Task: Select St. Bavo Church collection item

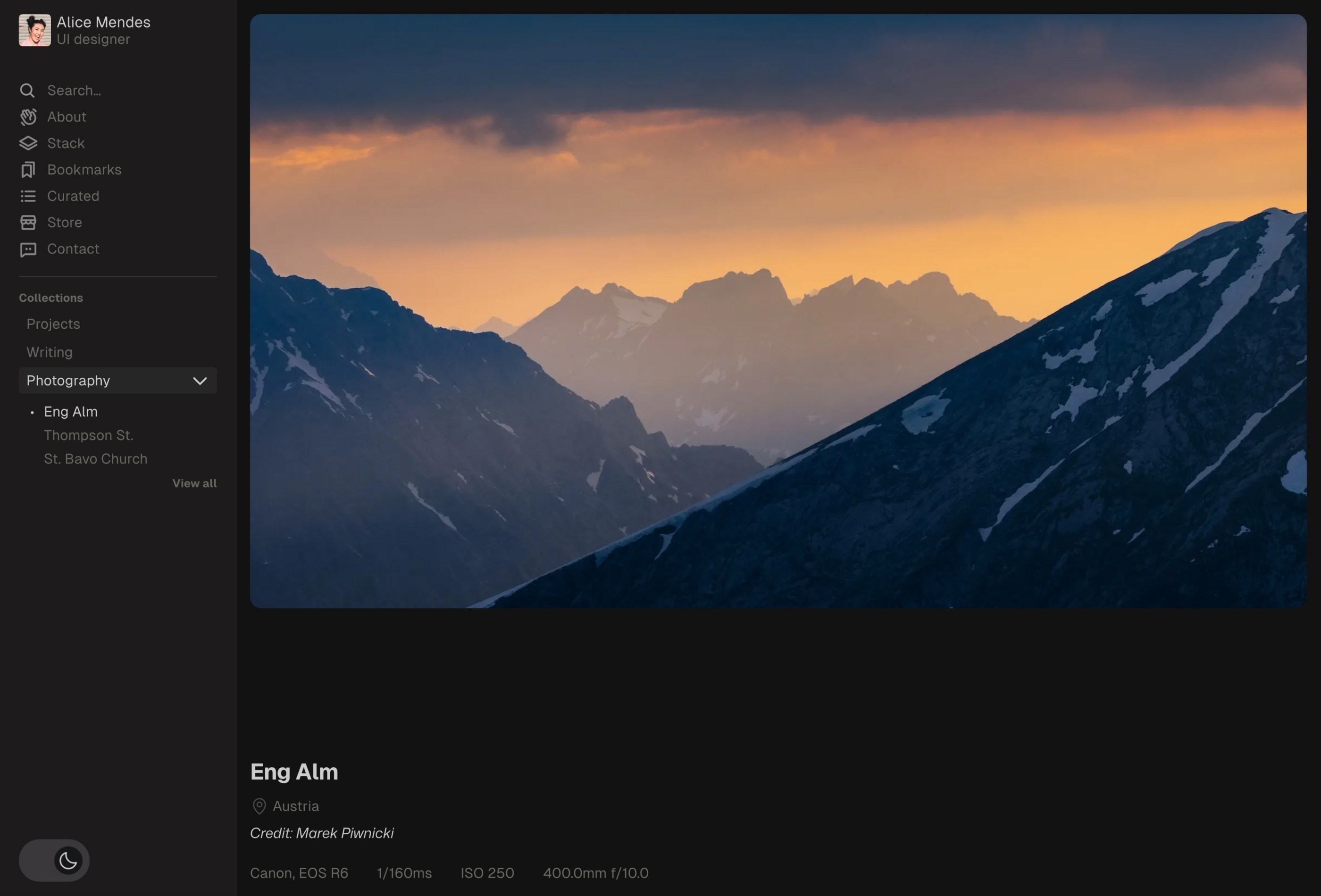Action: [95, 459]
